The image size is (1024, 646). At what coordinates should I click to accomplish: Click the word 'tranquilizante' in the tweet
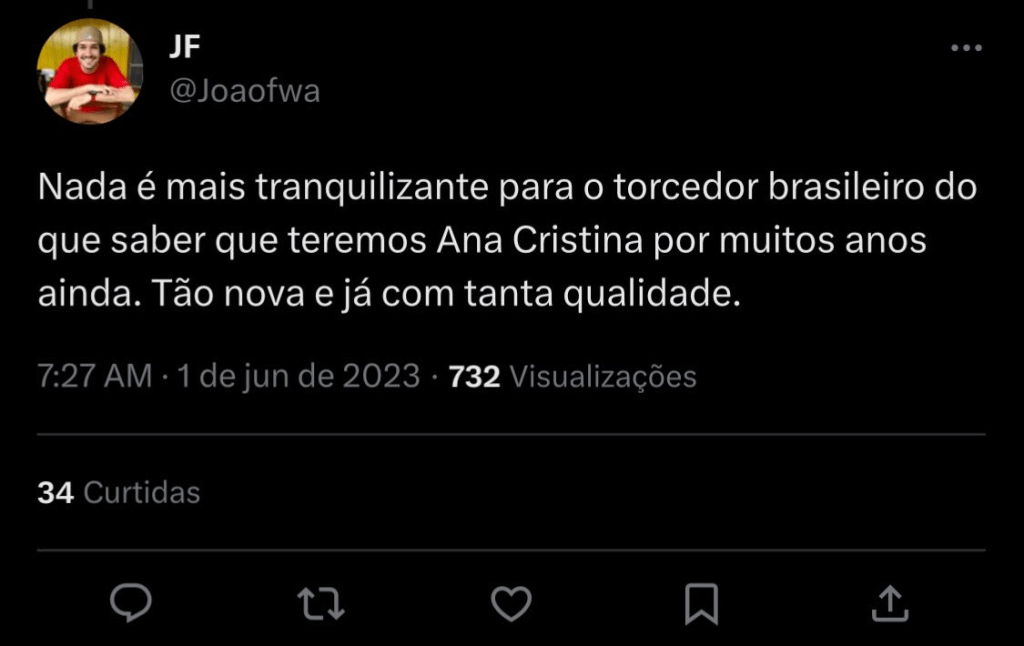(375, 189)
